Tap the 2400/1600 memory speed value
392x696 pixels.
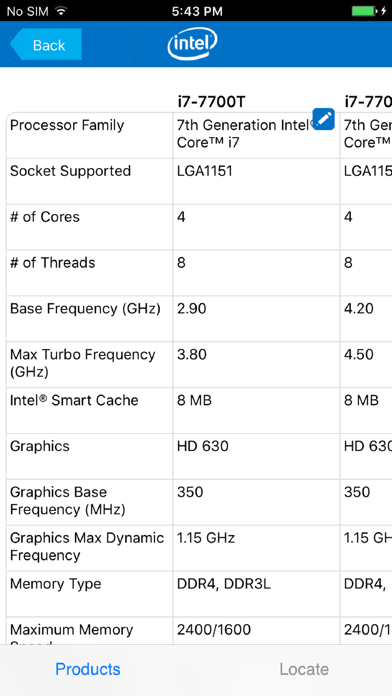214,629
